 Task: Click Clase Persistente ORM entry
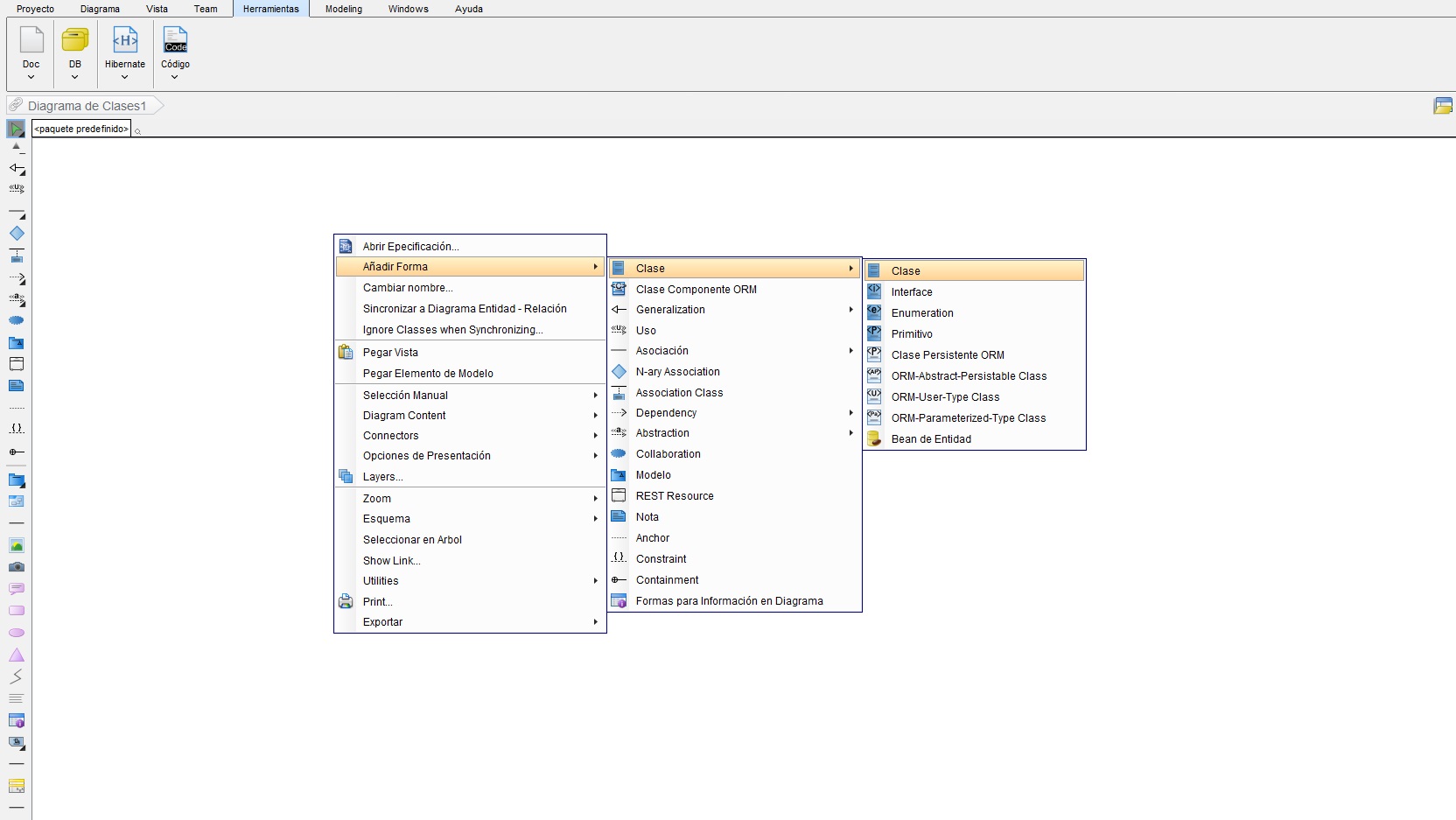coord(948,355)
